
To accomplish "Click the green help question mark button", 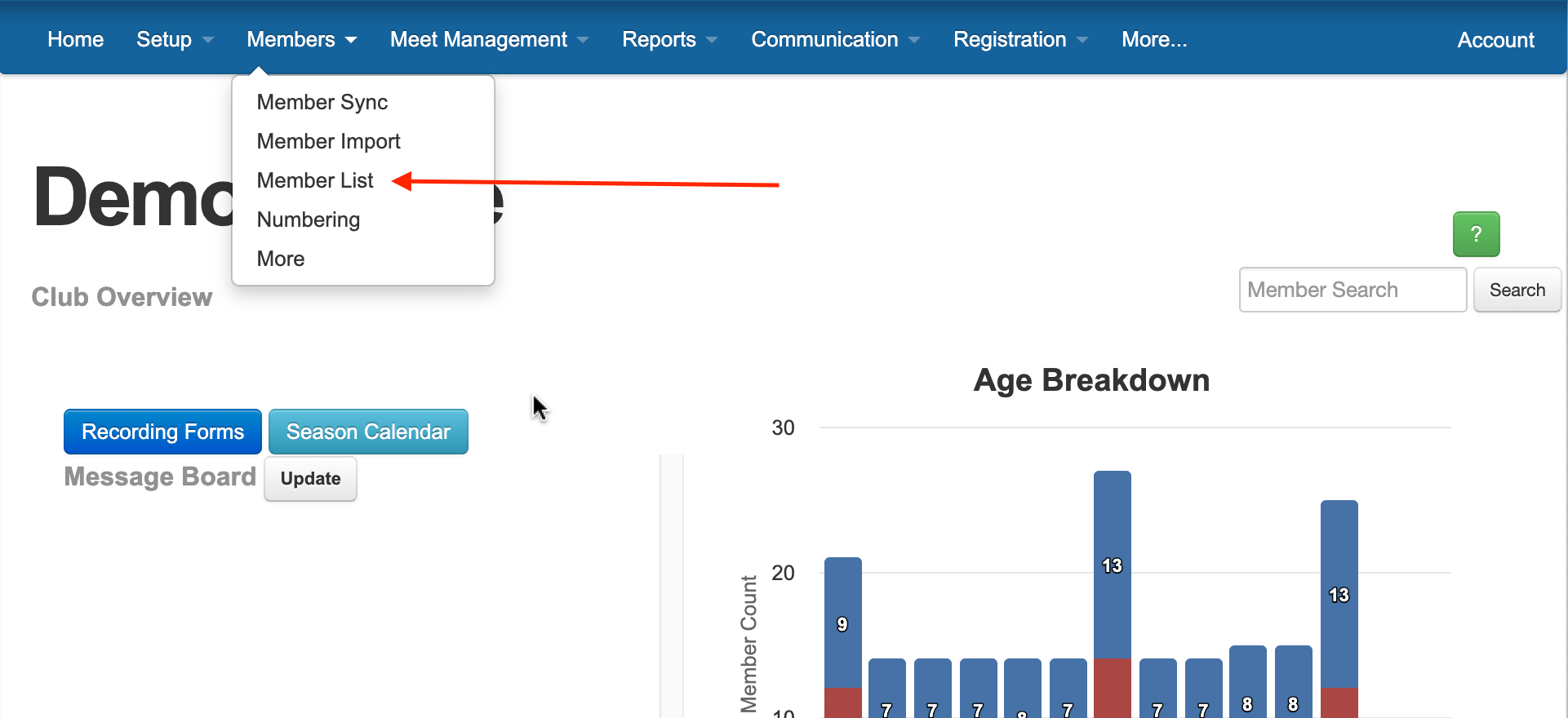I will [1476, 234].
